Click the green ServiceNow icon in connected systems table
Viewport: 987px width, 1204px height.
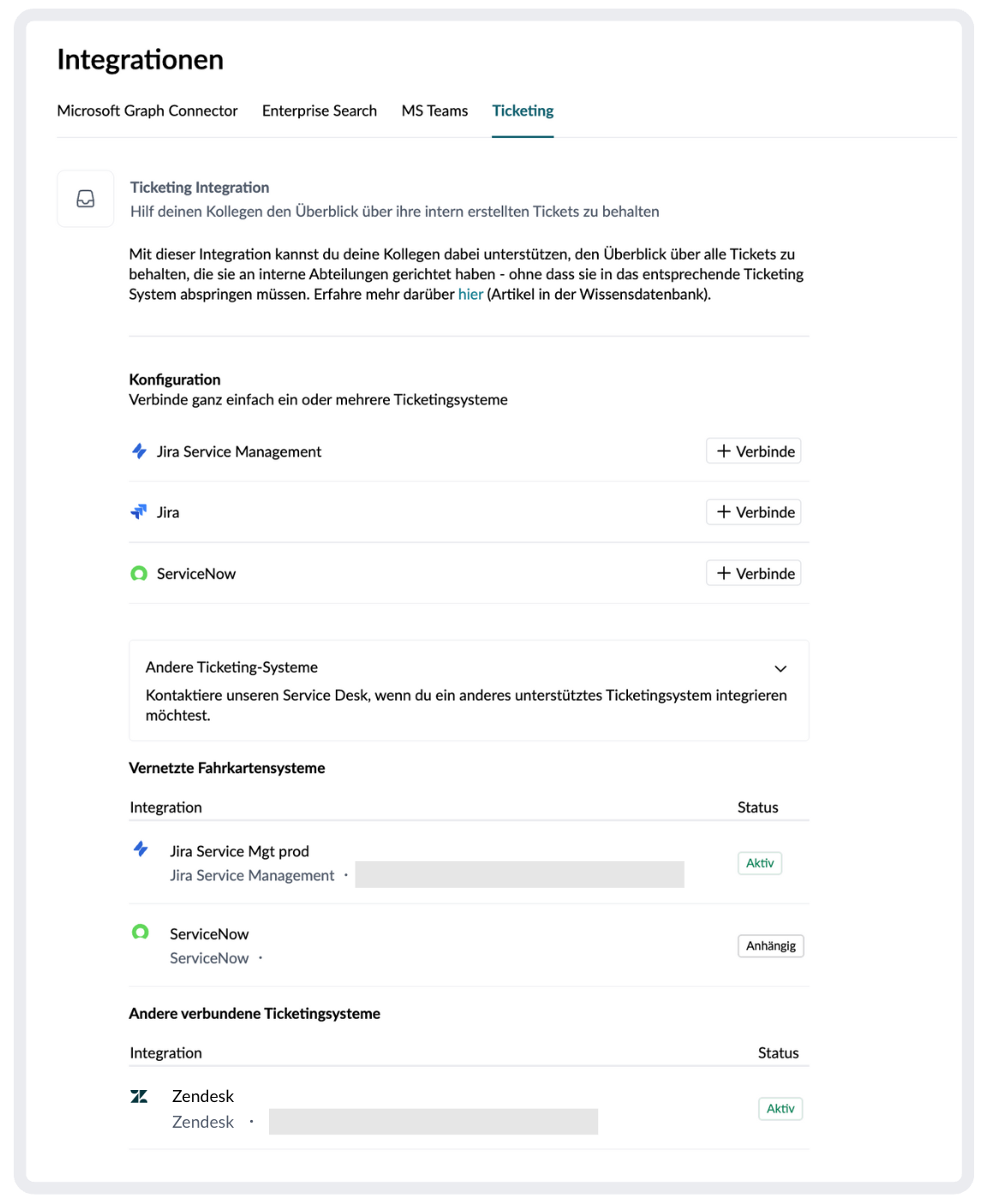141,932
